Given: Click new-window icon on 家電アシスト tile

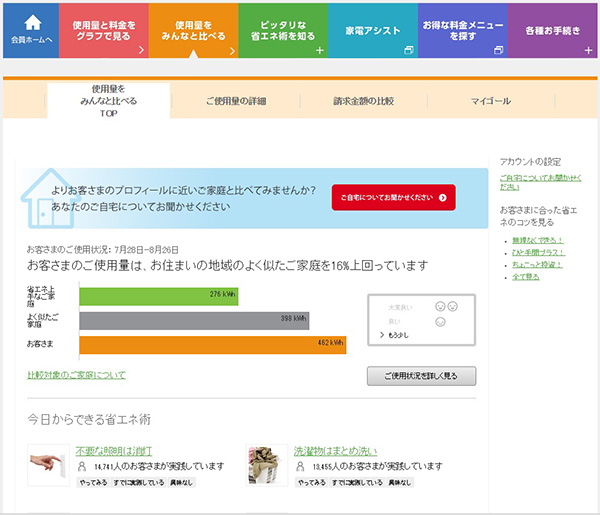Looking at the screenshot, I should [409, 50].
